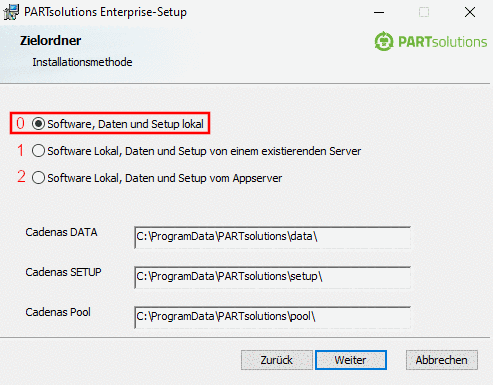Screen dimensions: 493x385
Task: Go back with the Zurück button
Action: click(x=277, y=360)
